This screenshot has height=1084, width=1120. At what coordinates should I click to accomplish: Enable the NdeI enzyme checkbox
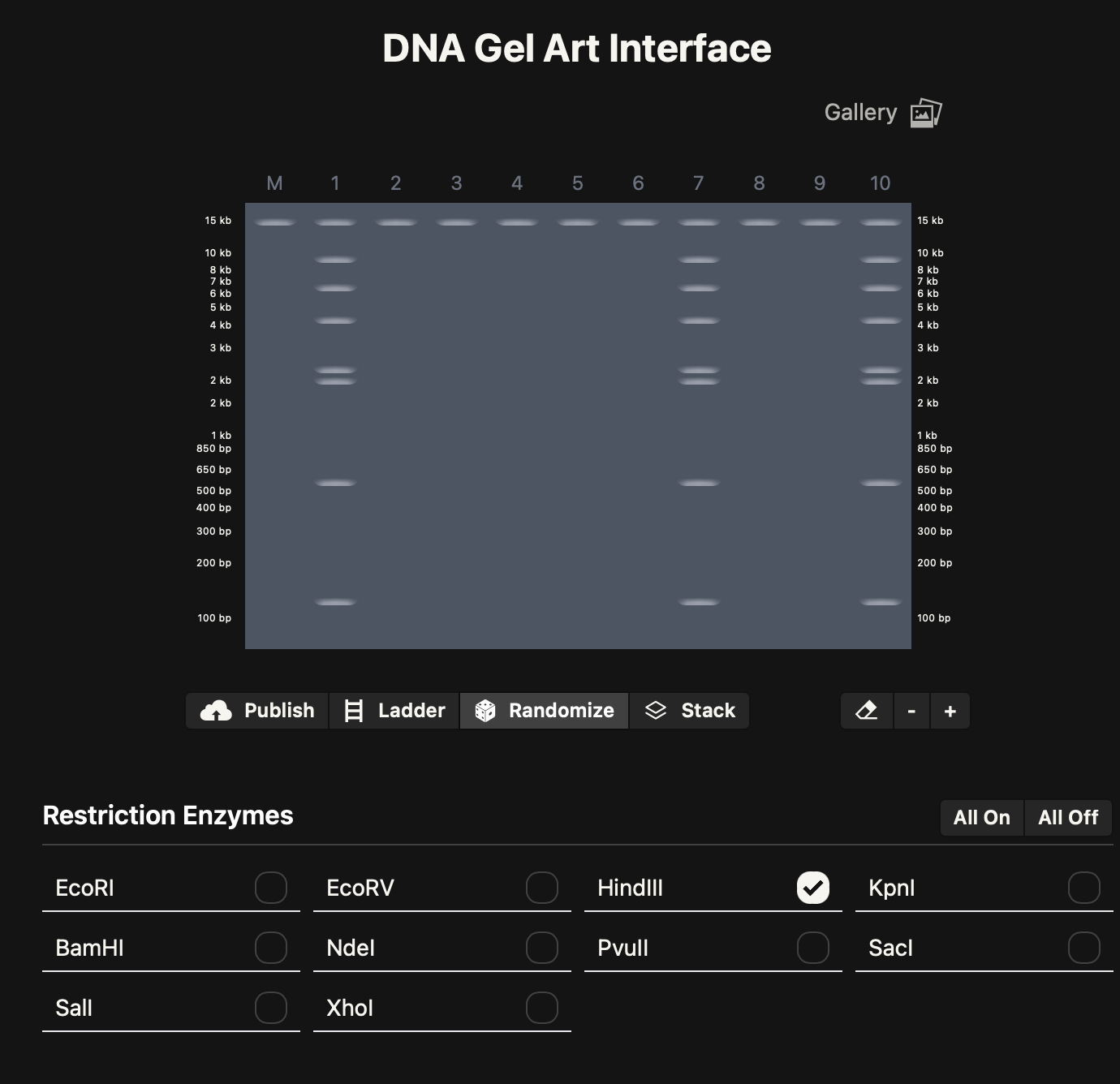[x=542, y=948]
